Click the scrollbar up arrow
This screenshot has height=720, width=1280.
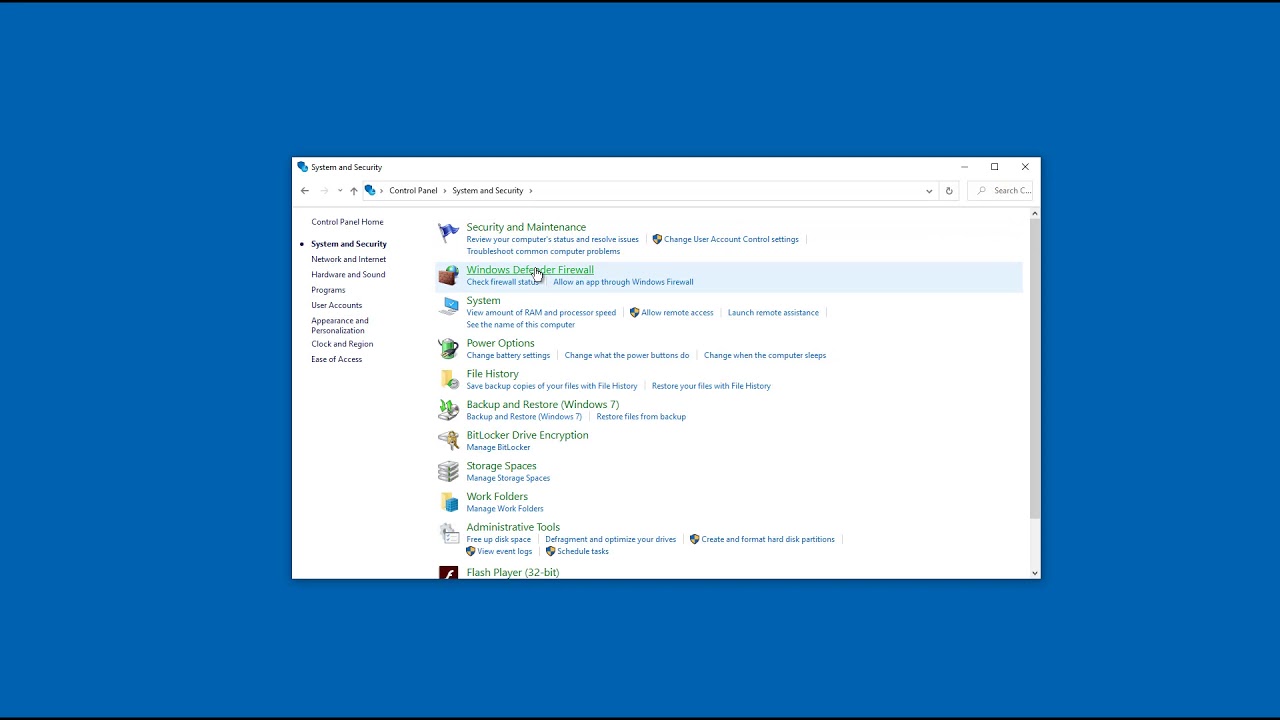point(1034,213)
